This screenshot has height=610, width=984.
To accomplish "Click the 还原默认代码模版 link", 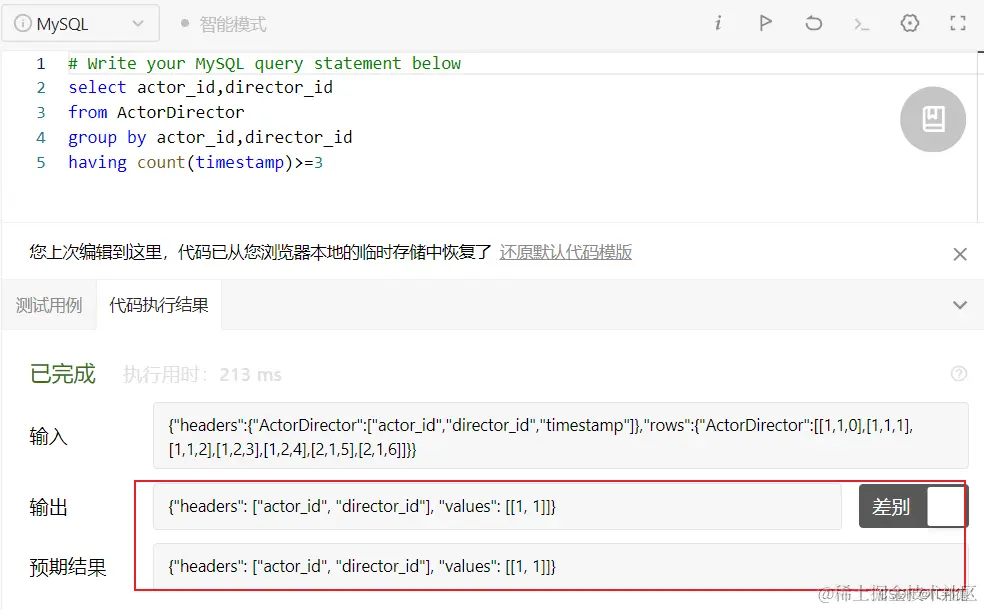I will [x=565, y=252].
